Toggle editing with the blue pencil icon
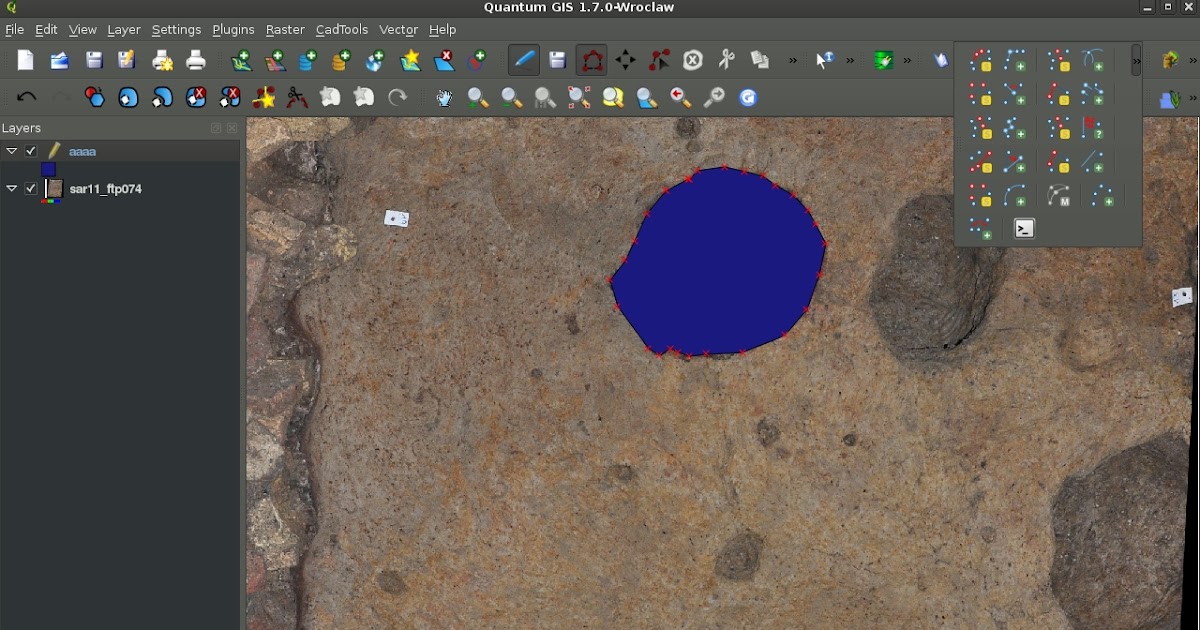 tap(524, 61)
